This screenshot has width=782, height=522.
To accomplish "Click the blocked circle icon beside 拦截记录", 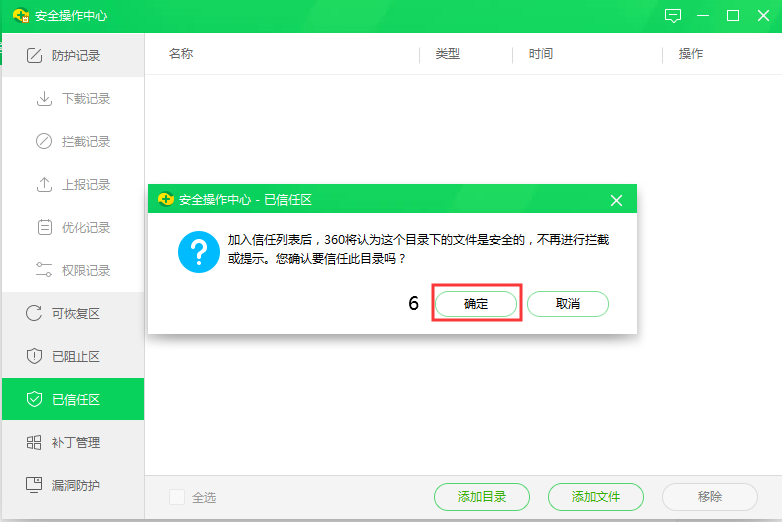I will pos(44,142).
